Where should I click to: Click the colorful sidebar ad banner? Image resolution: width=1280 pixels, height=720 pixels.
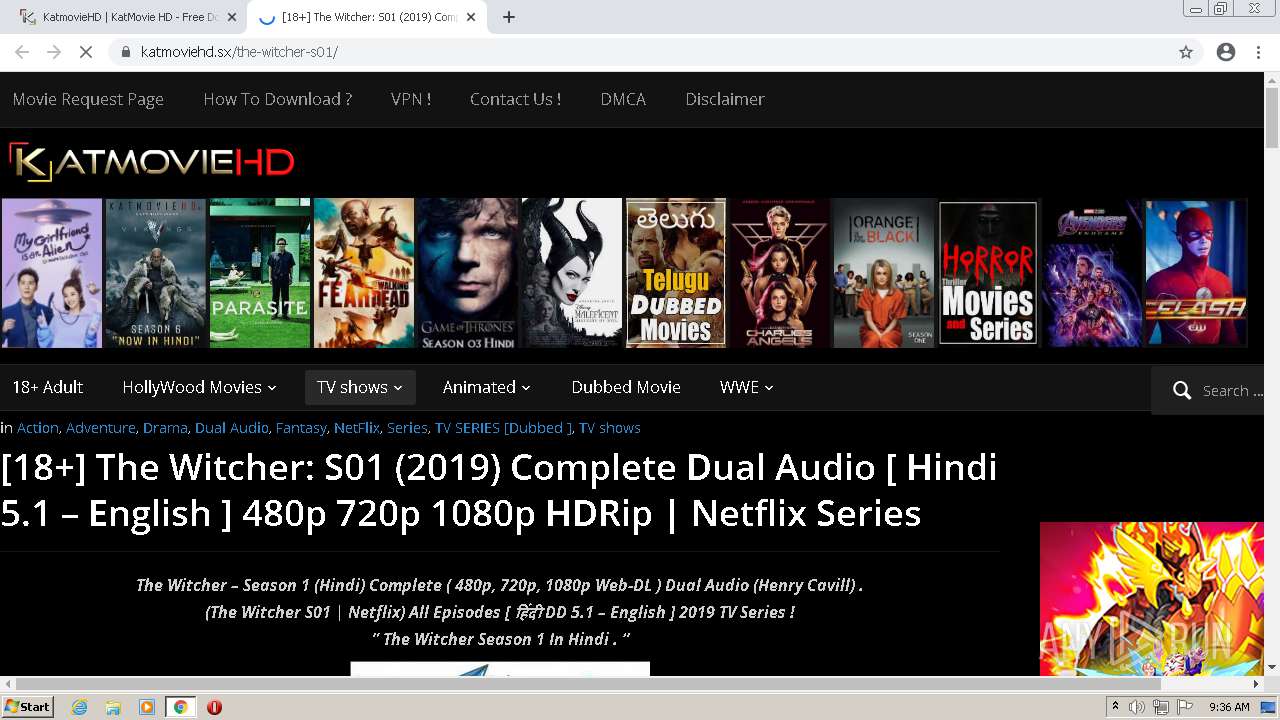pos(1152,598)
